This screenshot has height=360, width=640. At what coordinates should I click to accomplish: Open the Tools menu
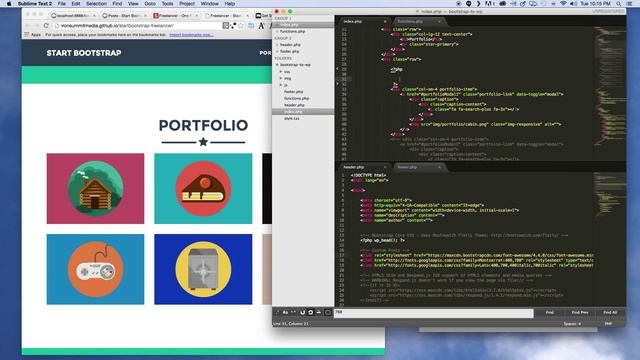[167, 4]
